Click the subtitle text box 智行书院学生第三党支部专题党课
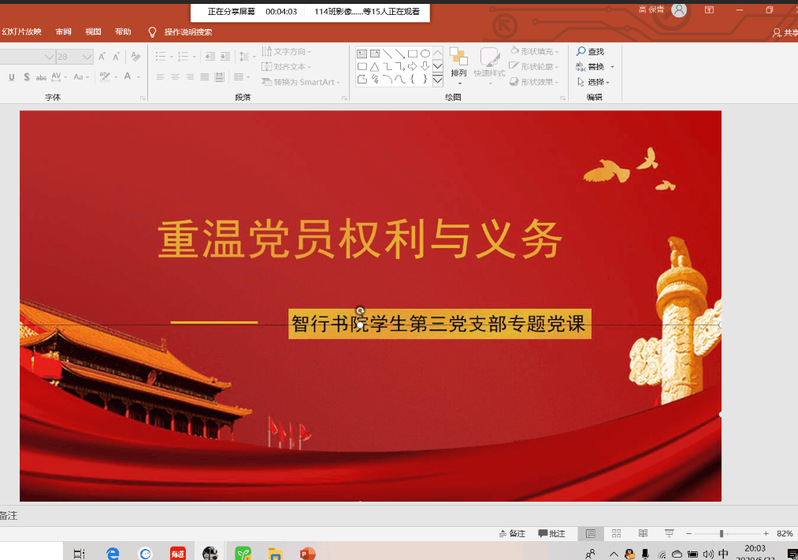Screen dimensions: 798x560 pyautogui.click(x=438, y=324)
